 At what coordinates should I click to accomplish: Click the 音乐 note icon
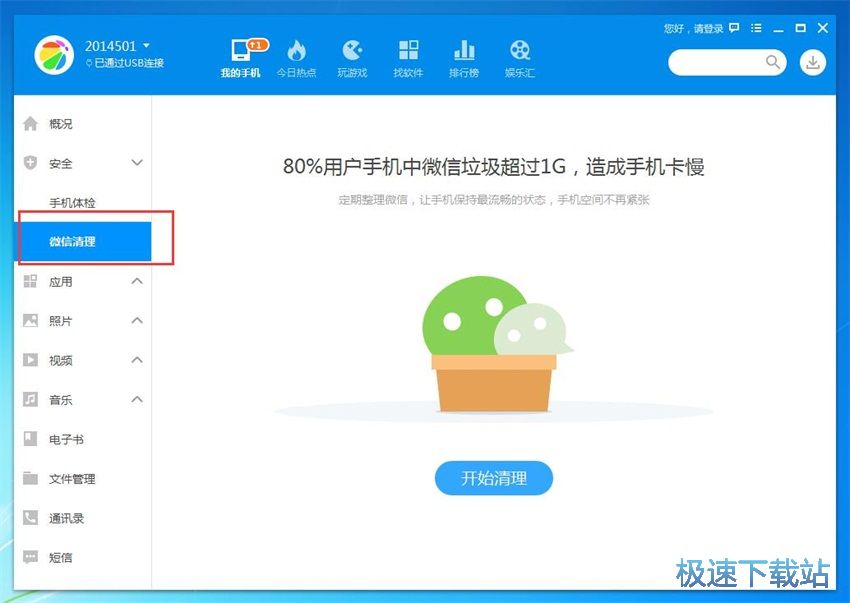pos(30,399)
